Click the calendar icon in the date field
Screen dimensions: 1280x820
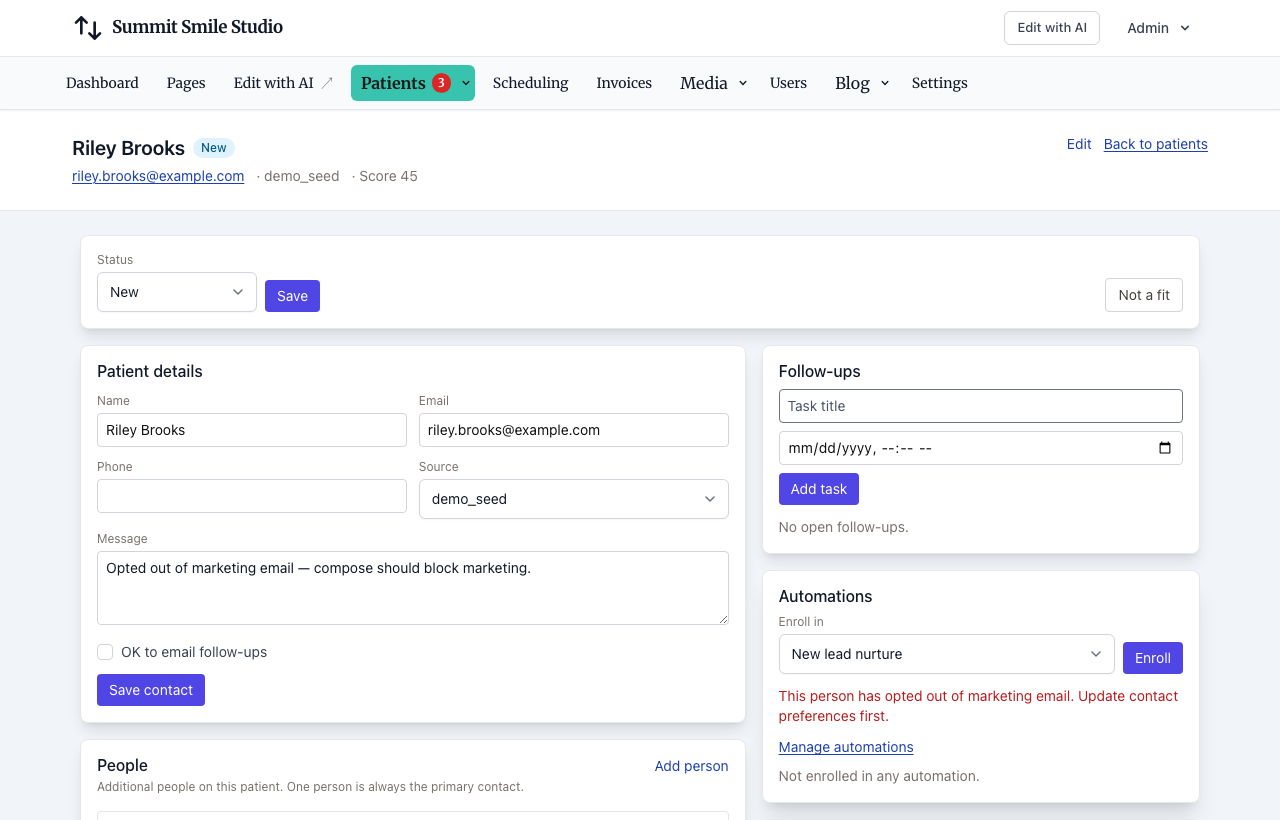[x=1165, y=448]
